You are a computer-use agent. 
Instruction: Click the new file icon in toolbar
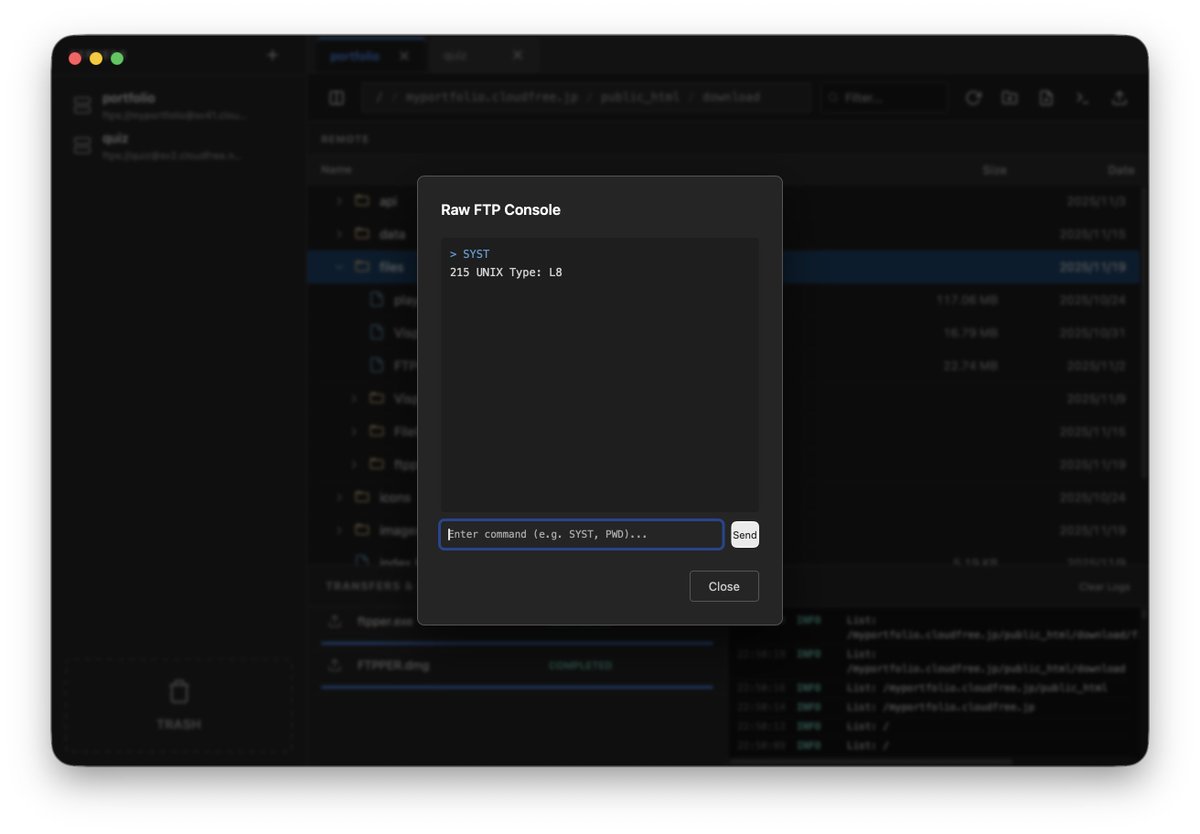(1046, 97)
